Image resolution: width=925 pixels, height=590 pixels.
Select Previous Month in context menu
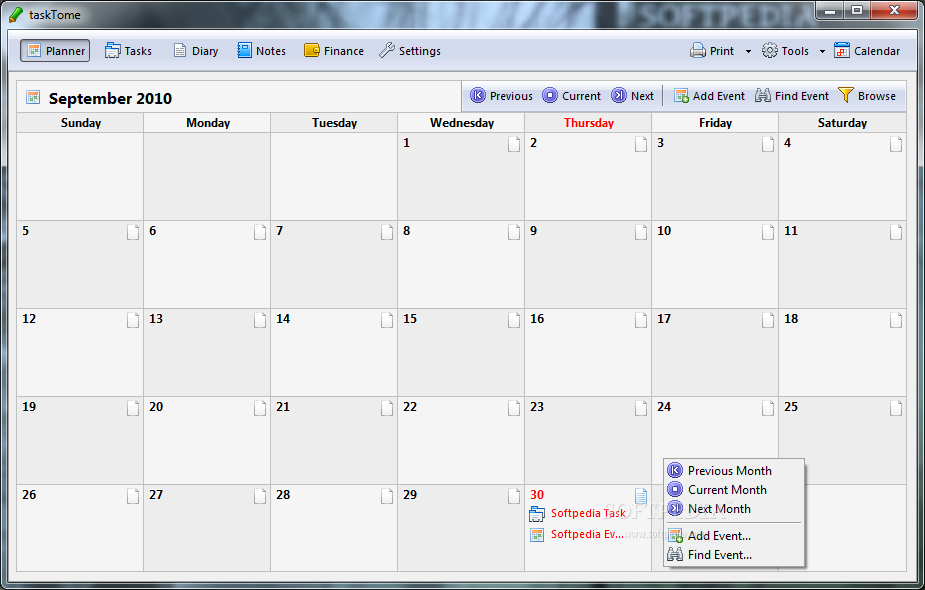click(734, 470)
